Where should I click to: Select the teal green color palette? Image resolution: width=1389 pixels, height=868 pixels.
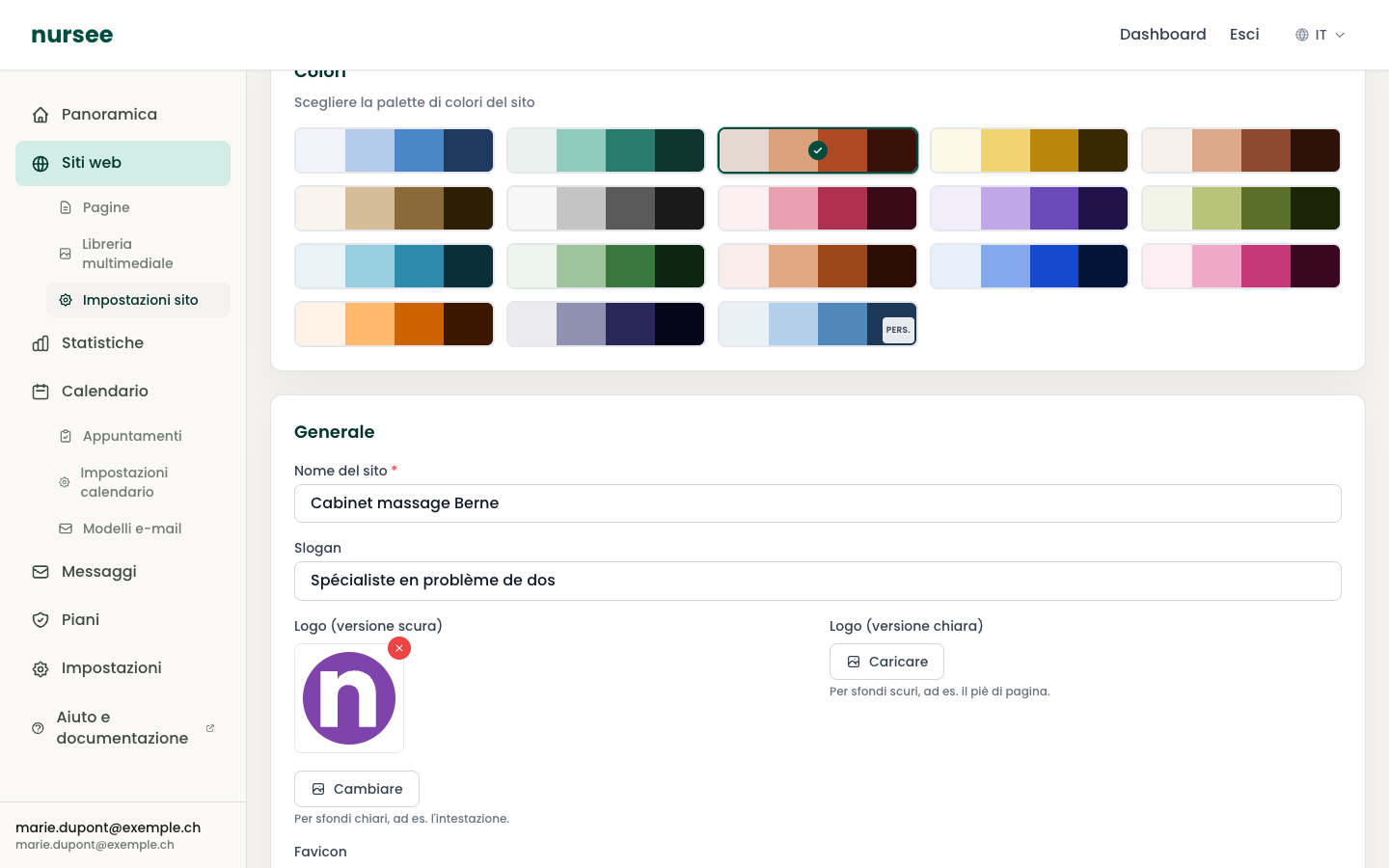point(606,150)
